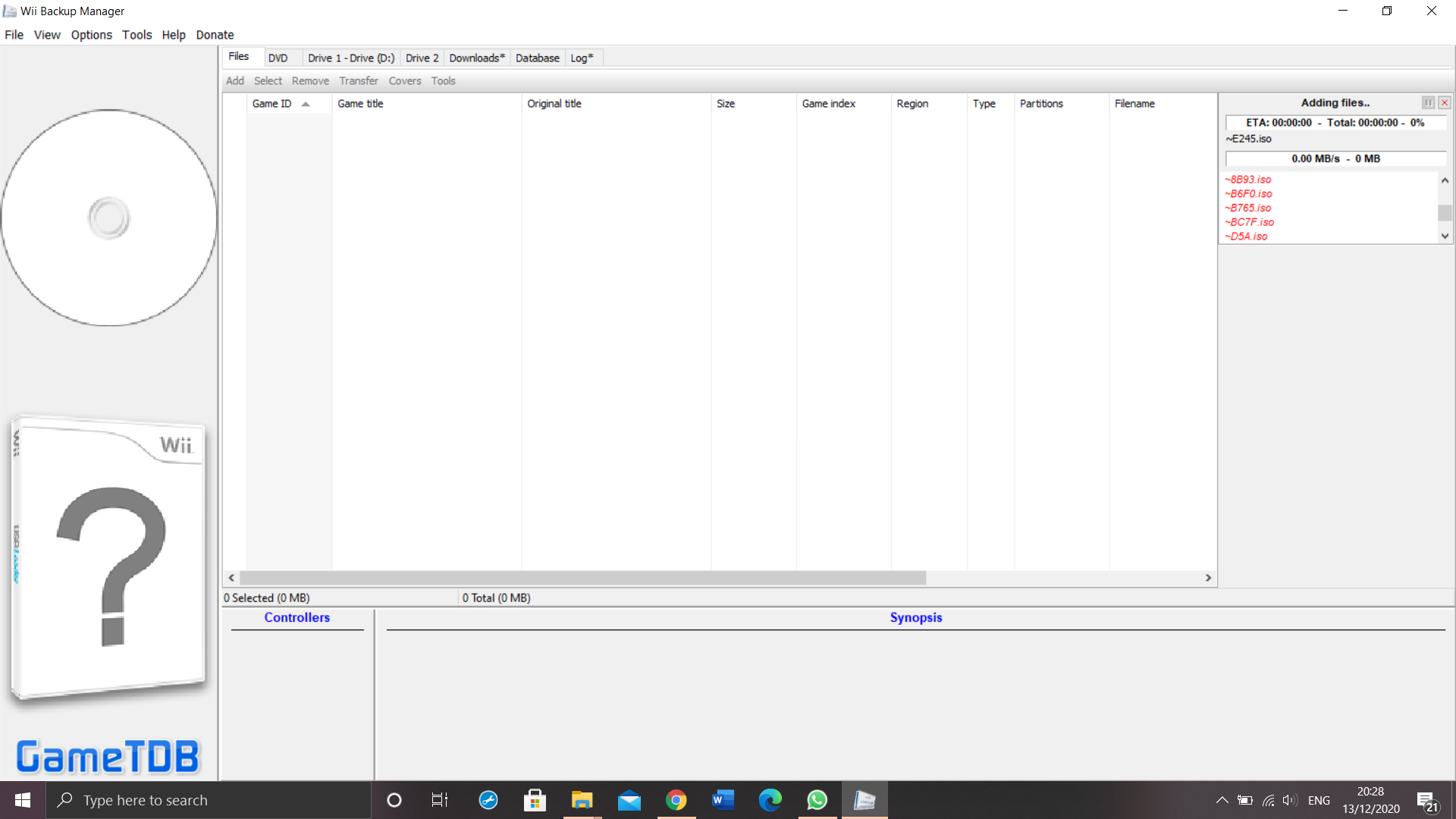
Task: Pause the Adding files operation
Action: pos(1429,103)
